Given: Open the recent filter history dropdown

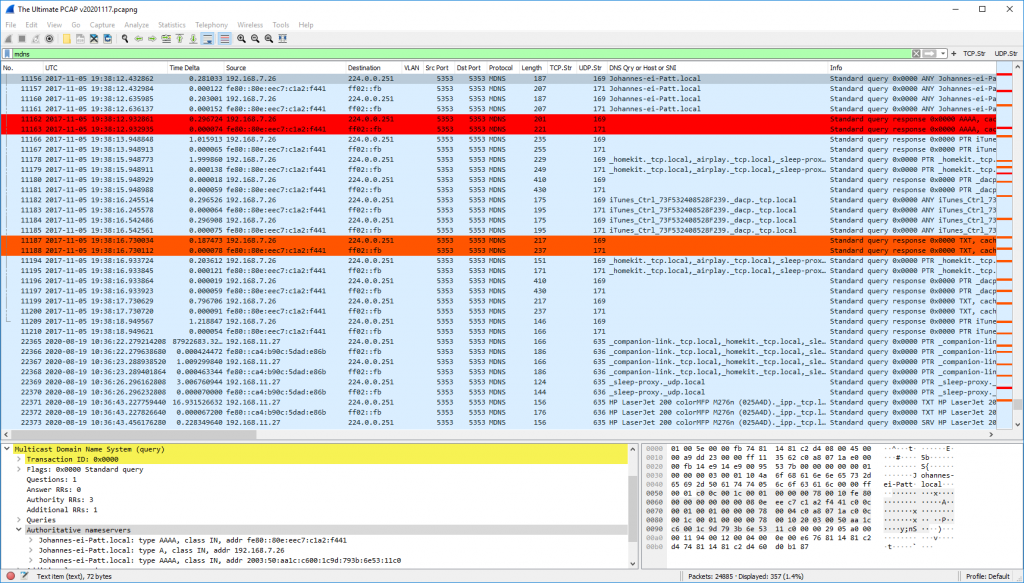Looking at the screenshot, I should [x=942, y=53].
